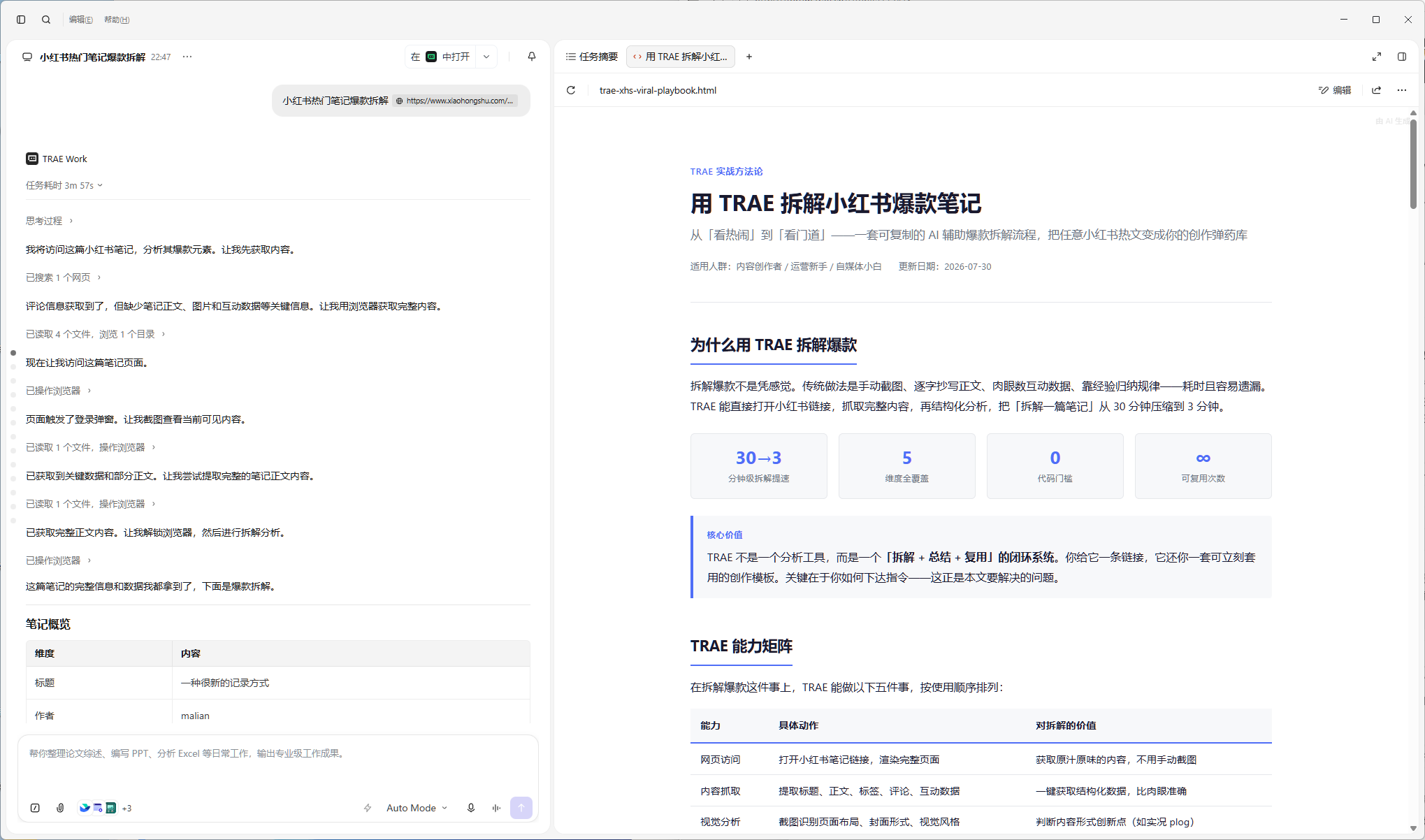The image size is (1425, 840).
Task: Expand preview panel to fullscreen
Action: [x=1377, y=57]
